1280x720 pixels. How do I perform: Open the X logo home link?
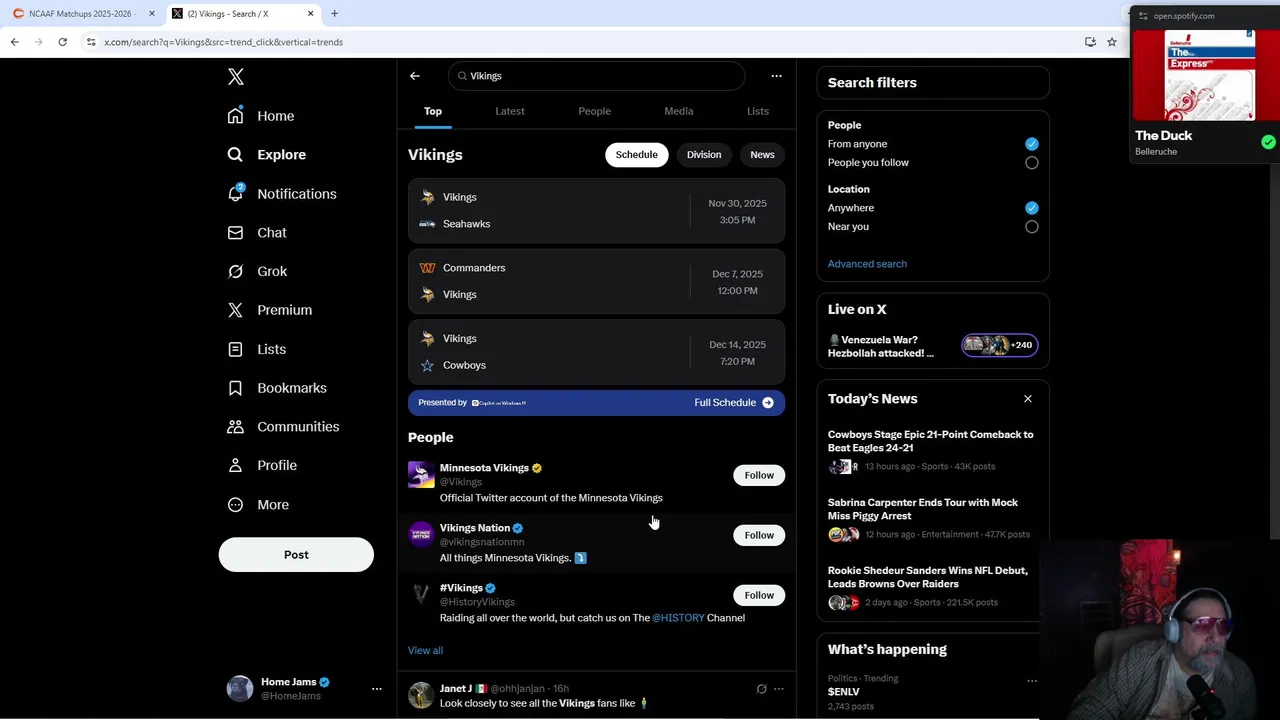click(236, 77)
